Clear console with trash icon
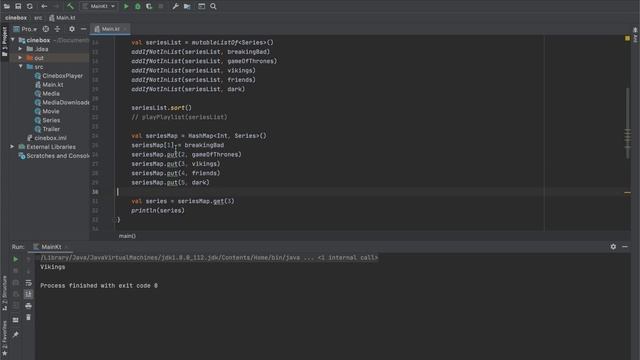 29,317
